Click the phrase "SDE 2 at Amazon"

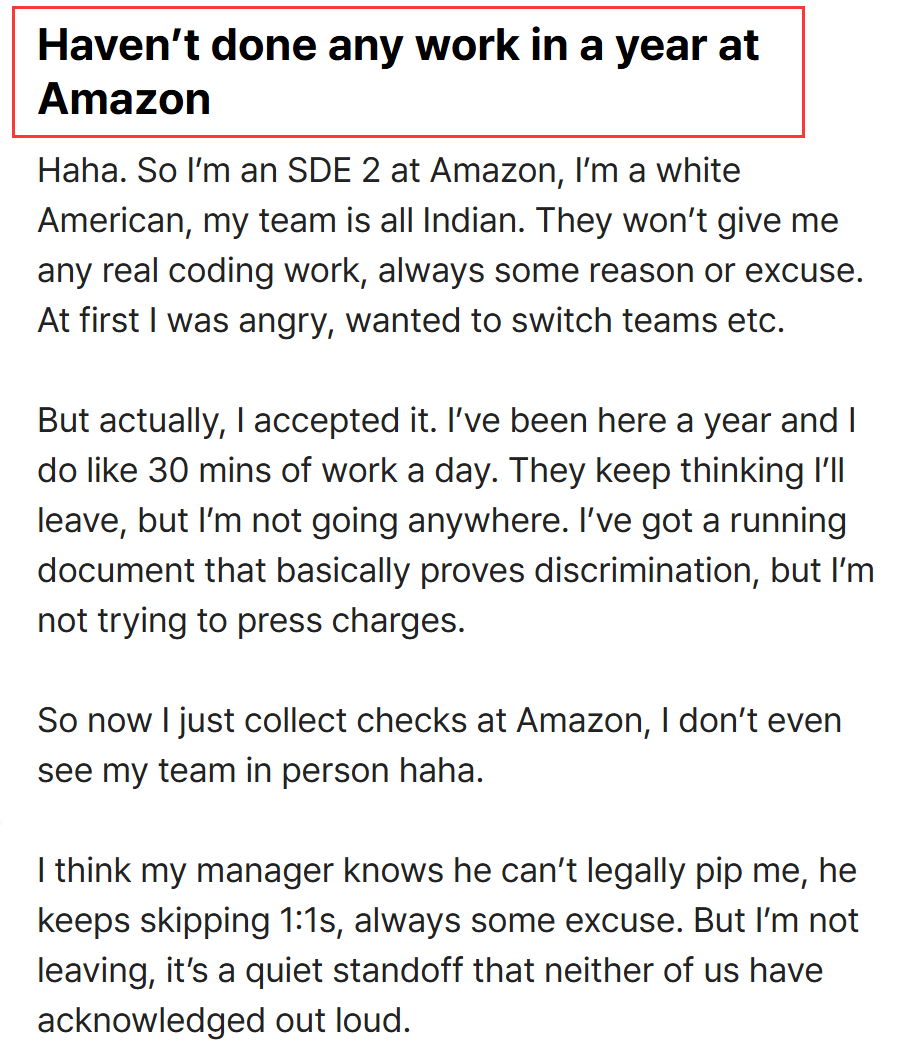click(422, 171)
